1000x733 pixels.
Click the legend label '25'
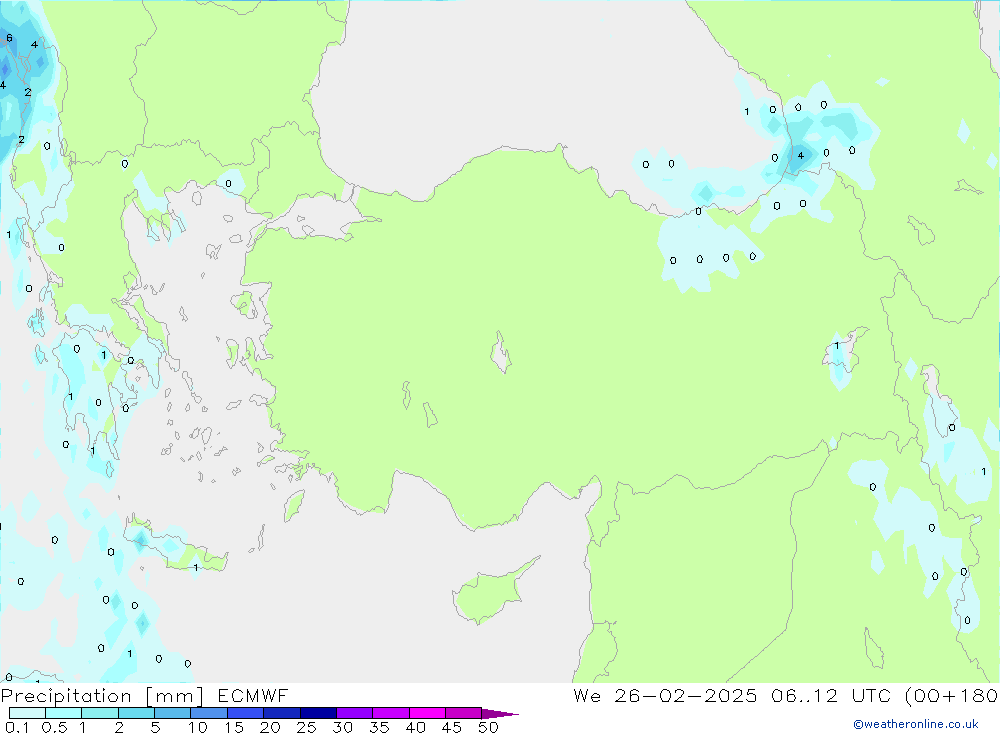(306, 727)
